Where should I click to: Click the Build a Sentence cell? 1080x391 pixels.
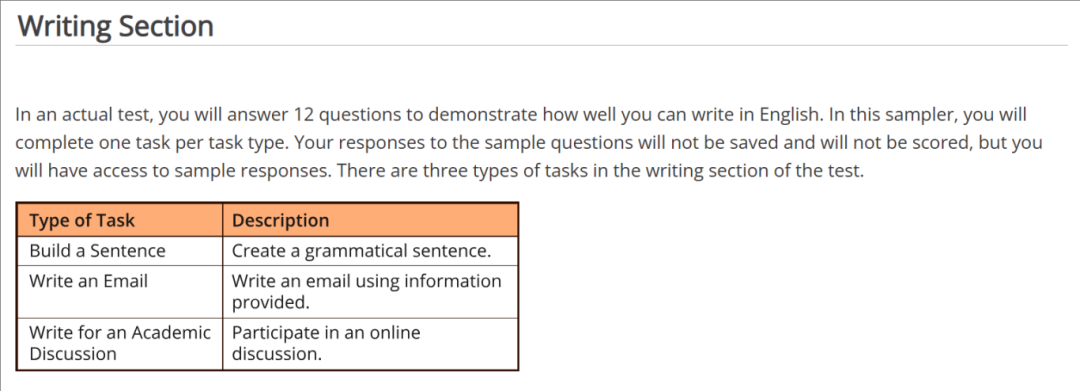pyautogui.click(x=120, y=251)
